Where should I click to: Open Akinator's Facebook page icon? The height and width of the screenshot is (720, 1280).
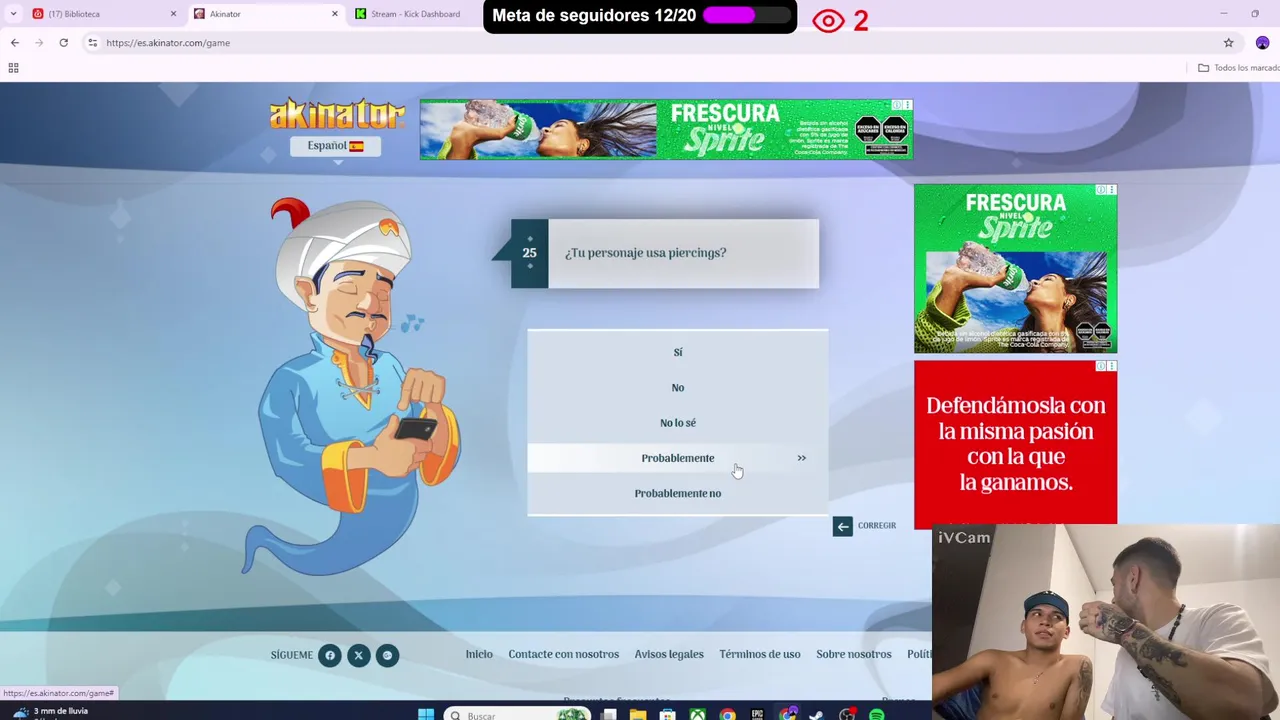pos(330,656)
